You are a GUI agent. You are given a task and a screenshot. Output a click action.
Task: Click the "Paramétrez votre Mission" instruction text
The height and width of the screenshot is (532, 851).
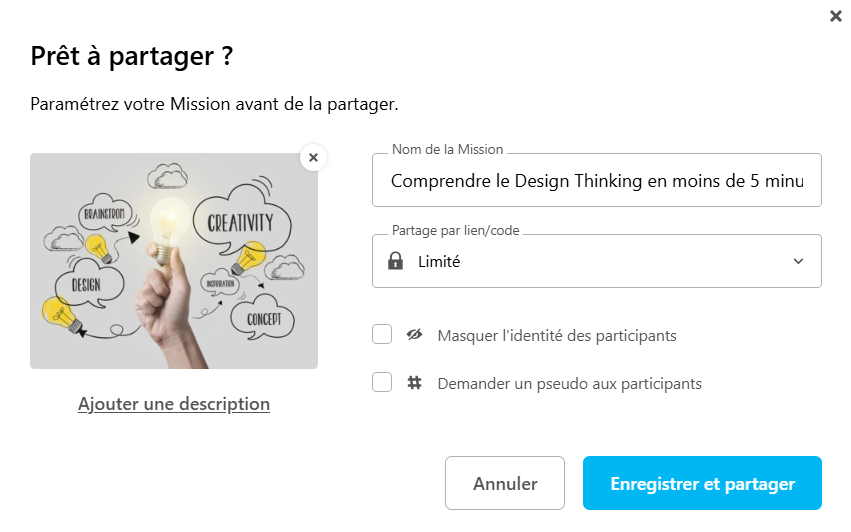(x=214, y=103)
